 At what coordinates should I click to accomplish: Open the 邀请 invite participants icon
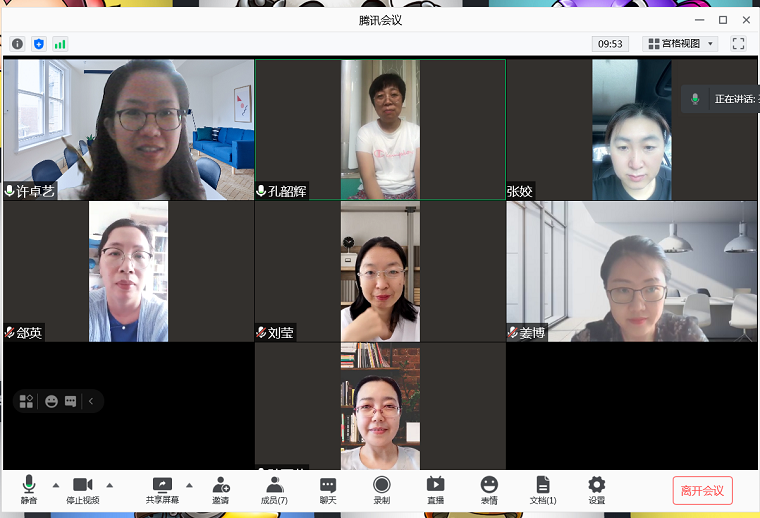pos(220,489)
